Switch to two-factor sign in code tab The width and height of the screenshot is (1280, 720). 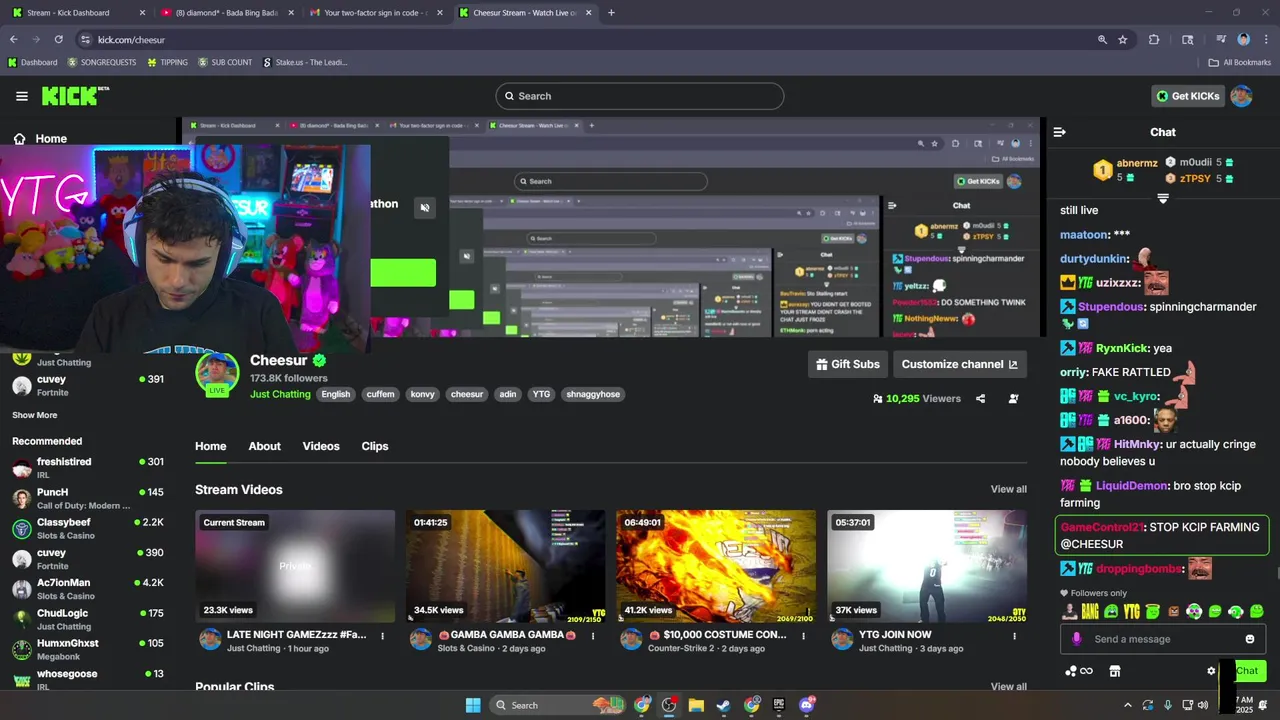374,13
